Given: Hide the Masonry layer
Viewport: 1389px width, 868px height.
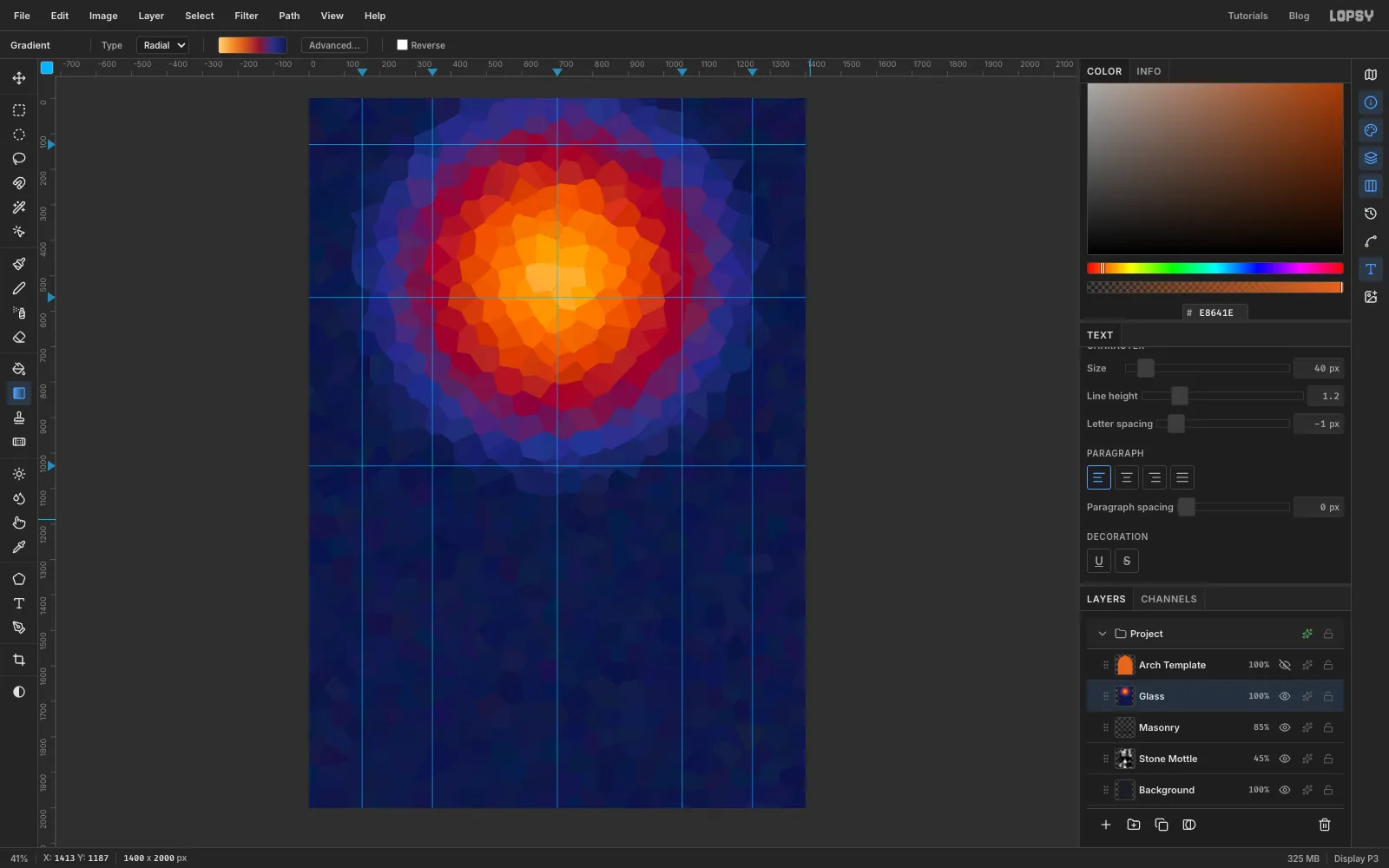Looking at the screenshot, I should [1285, 727].
